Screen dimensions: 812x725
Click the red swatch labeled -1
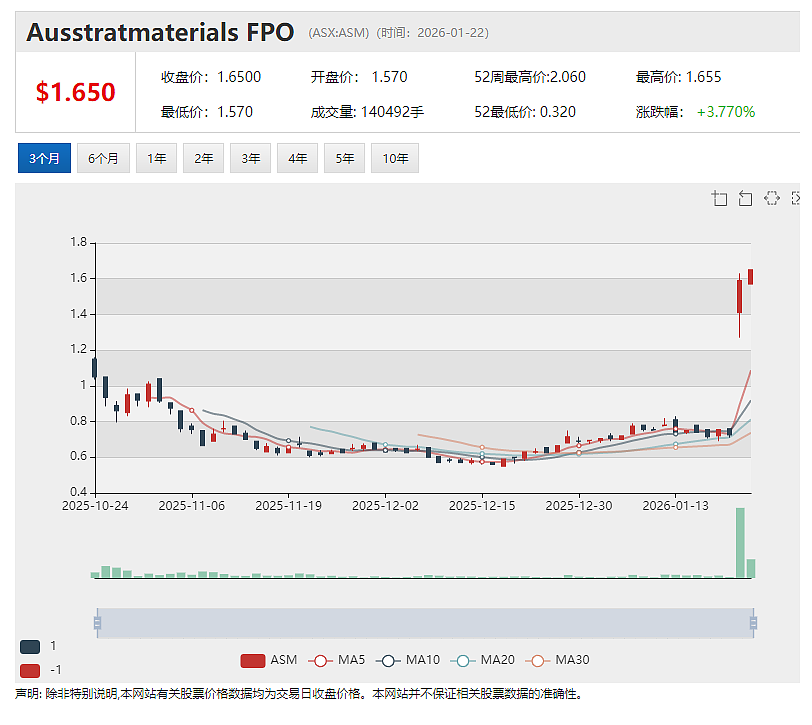(30, 671)
